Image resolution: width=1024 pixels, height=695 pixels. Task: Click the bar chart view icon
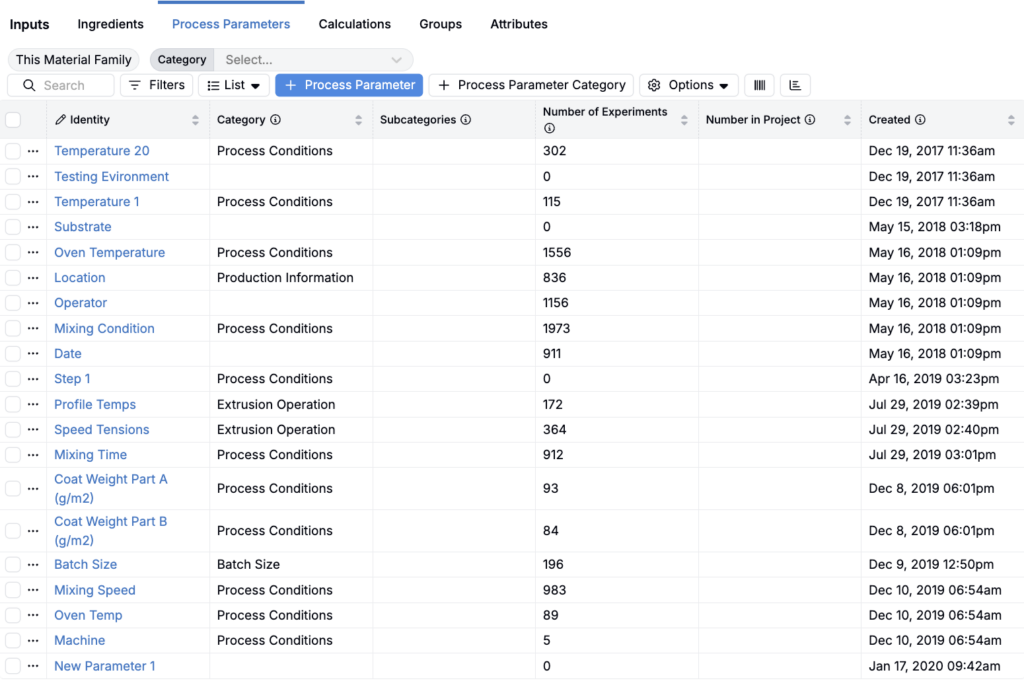[795, 85]
